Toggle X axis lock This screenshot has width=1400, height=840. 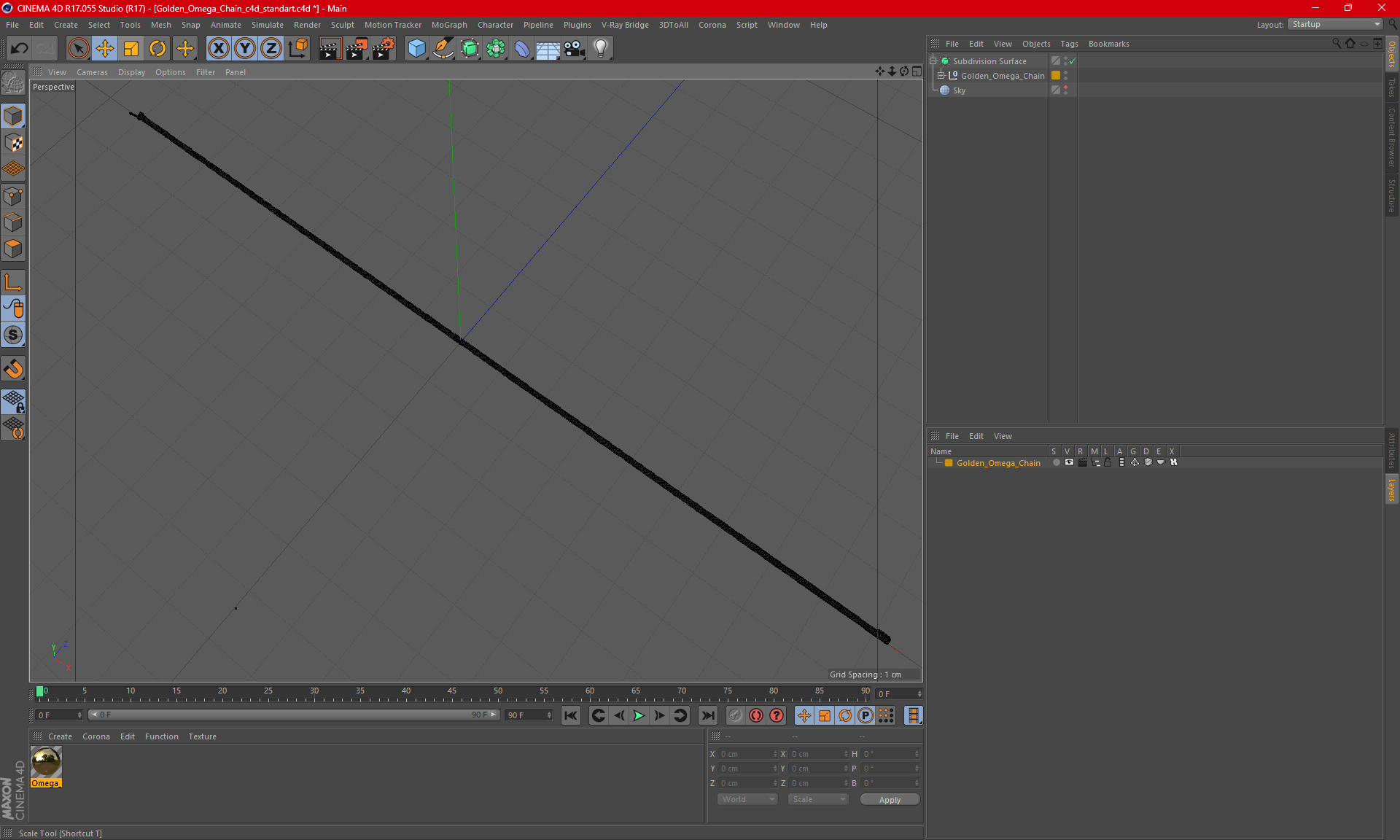[x=218, y=49]
